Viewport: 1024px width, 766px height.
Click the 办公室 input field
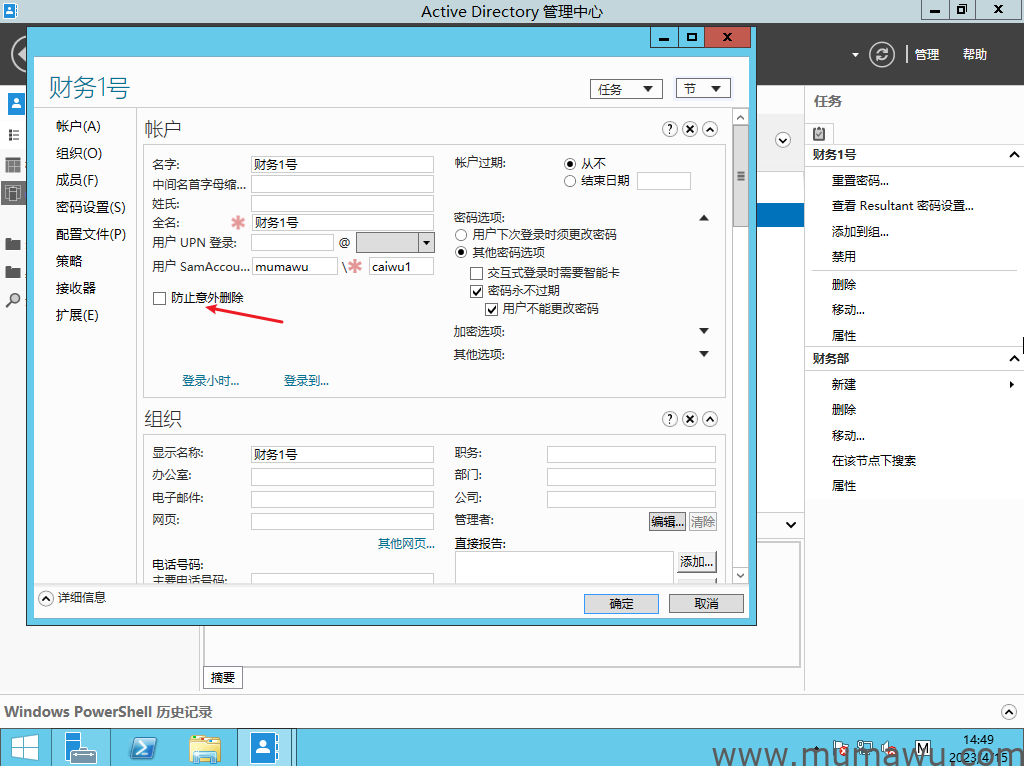[342, 477]
